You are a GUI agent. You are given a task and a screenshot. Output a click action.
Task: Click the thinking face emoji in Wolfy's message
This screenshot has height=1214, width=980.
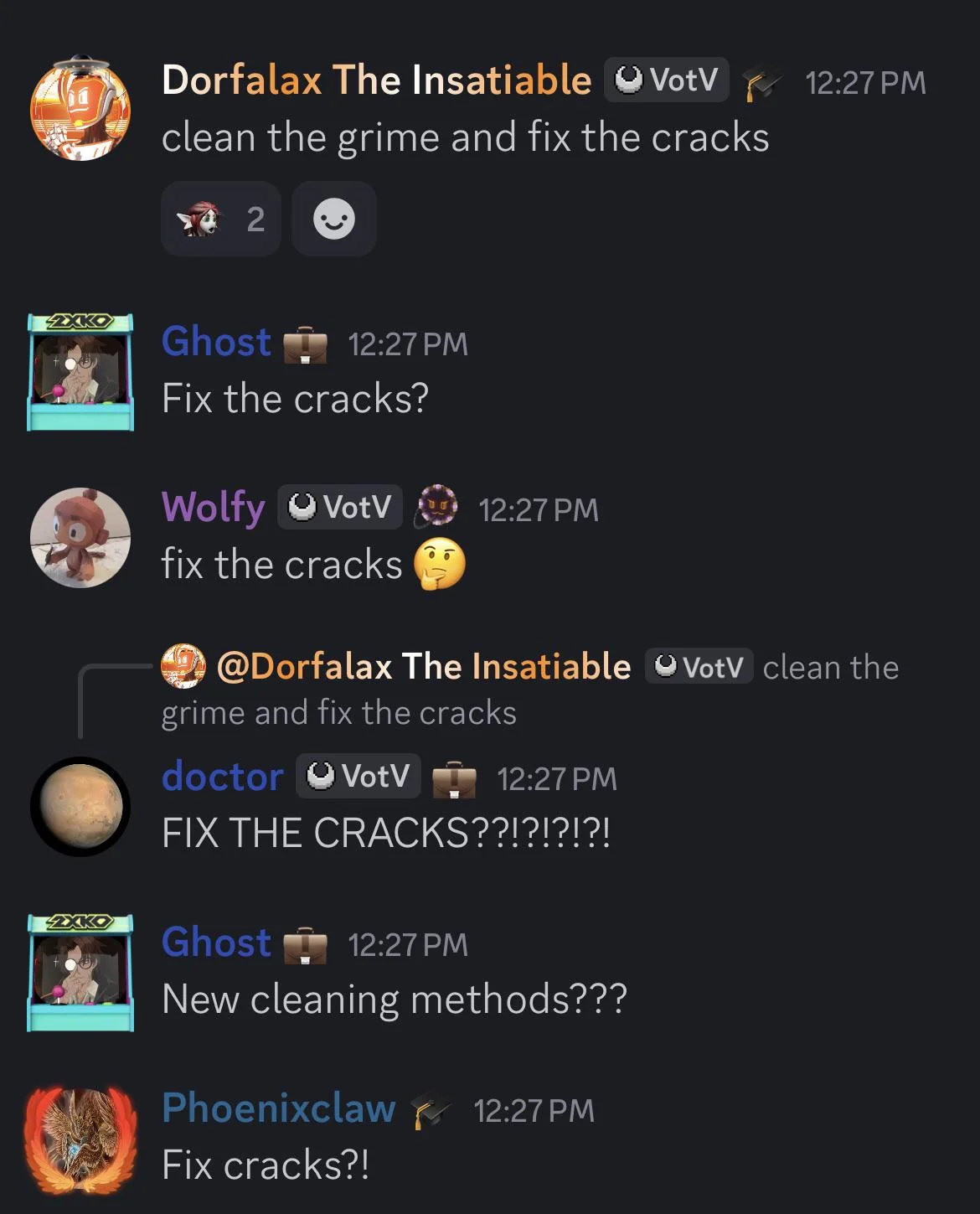tap(440, 565)
